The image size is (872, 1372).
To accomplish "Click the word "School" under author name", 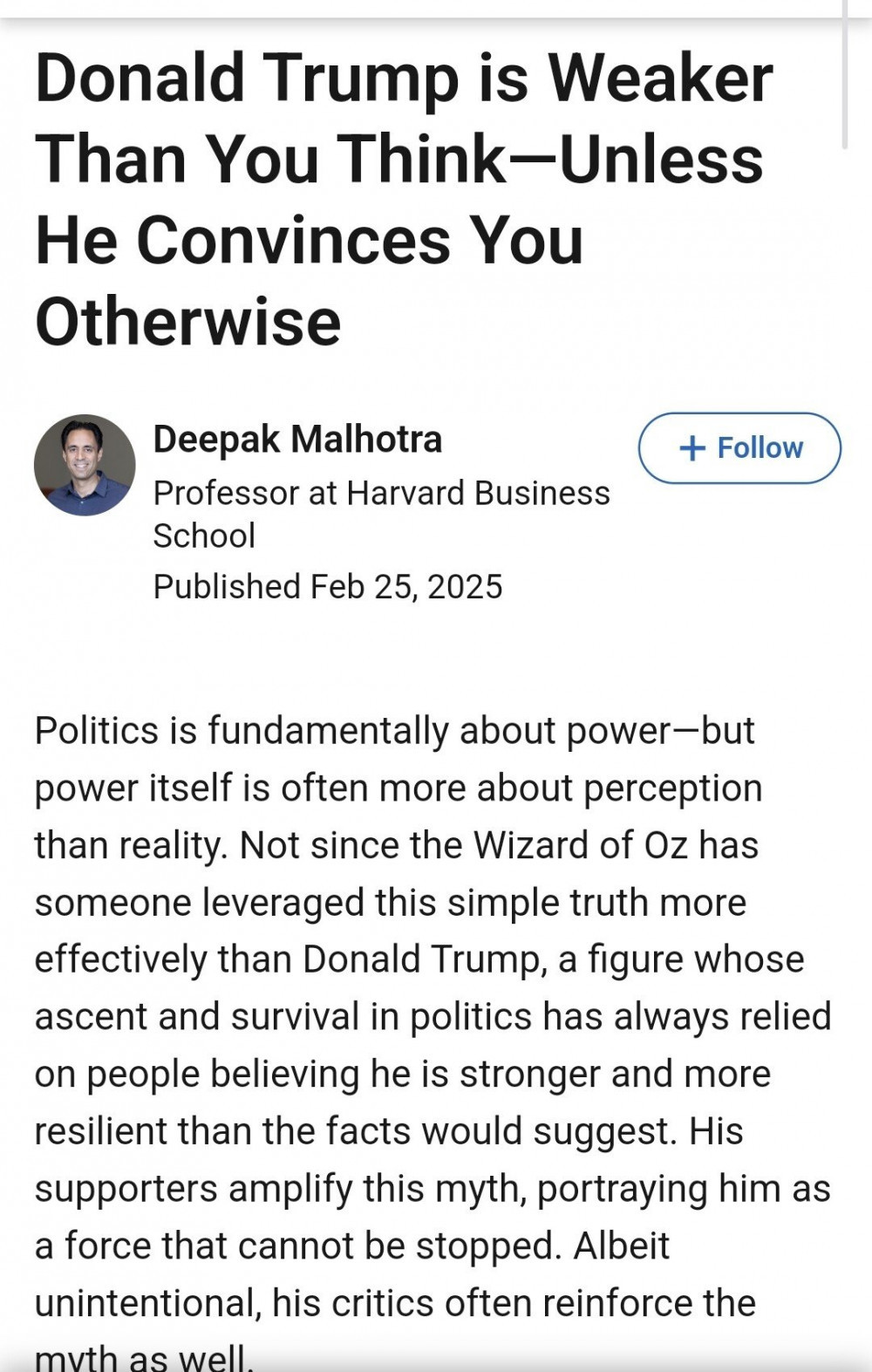I will pyautogui.click(x=204, y=536).
